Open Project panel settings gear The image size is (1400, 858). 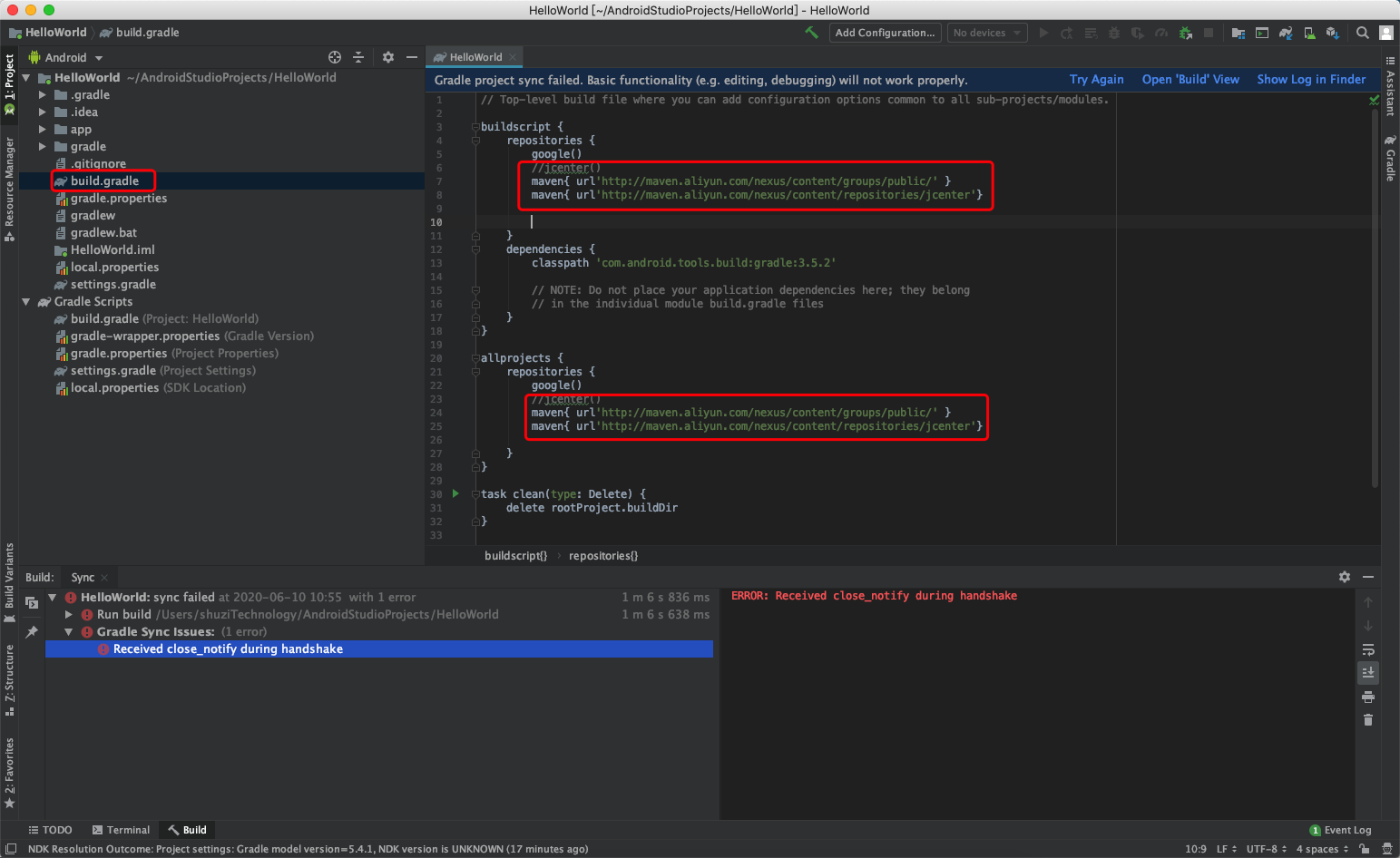coord(388,57)
